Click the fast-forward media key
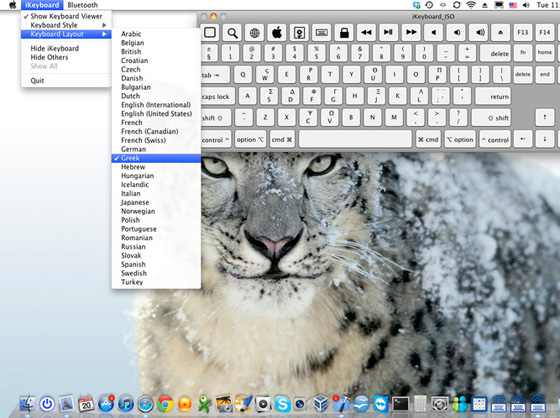The image size is (560, 418). click(411, 33)
